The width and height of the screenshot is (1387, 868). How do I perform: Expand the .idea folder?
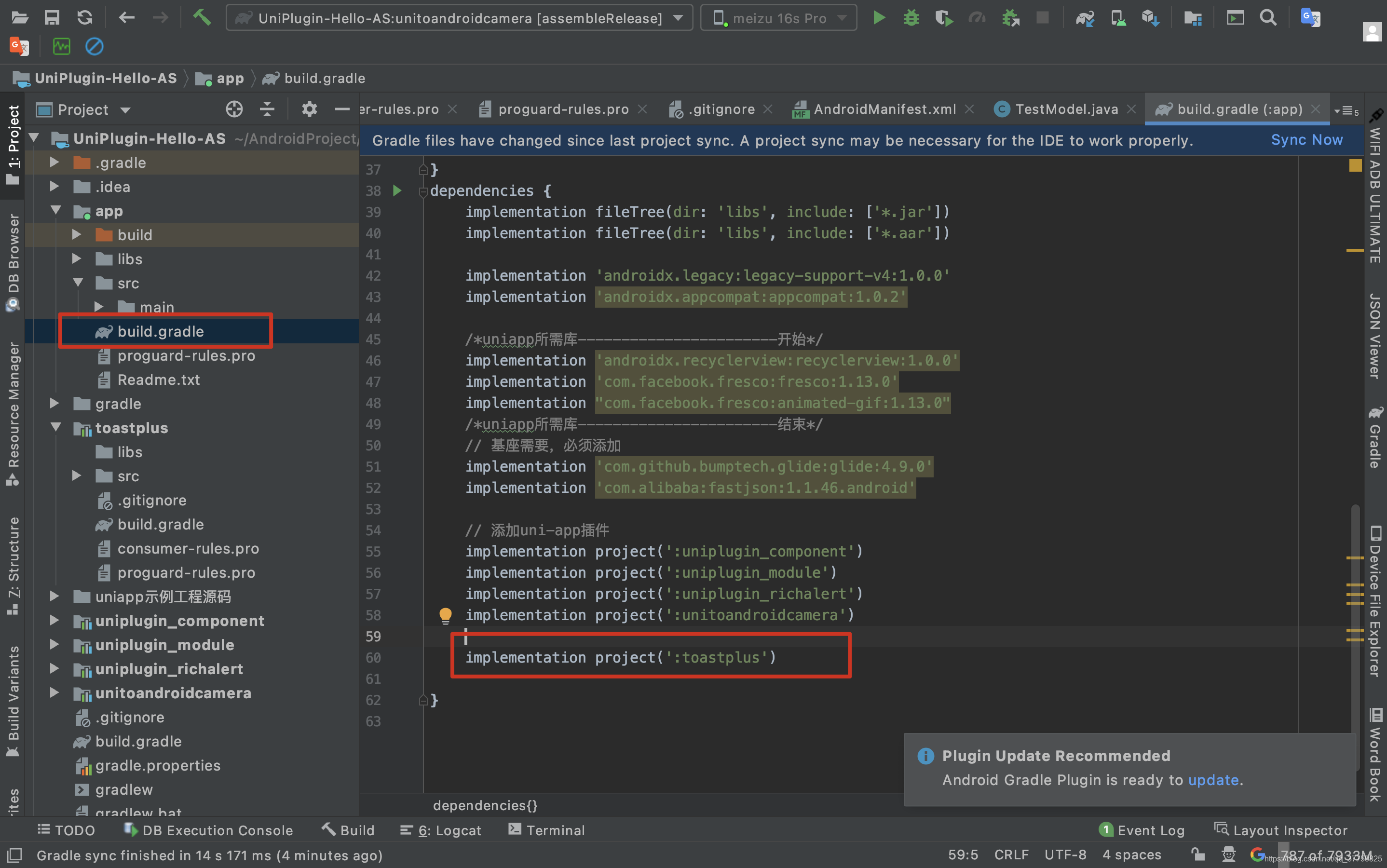54,187
